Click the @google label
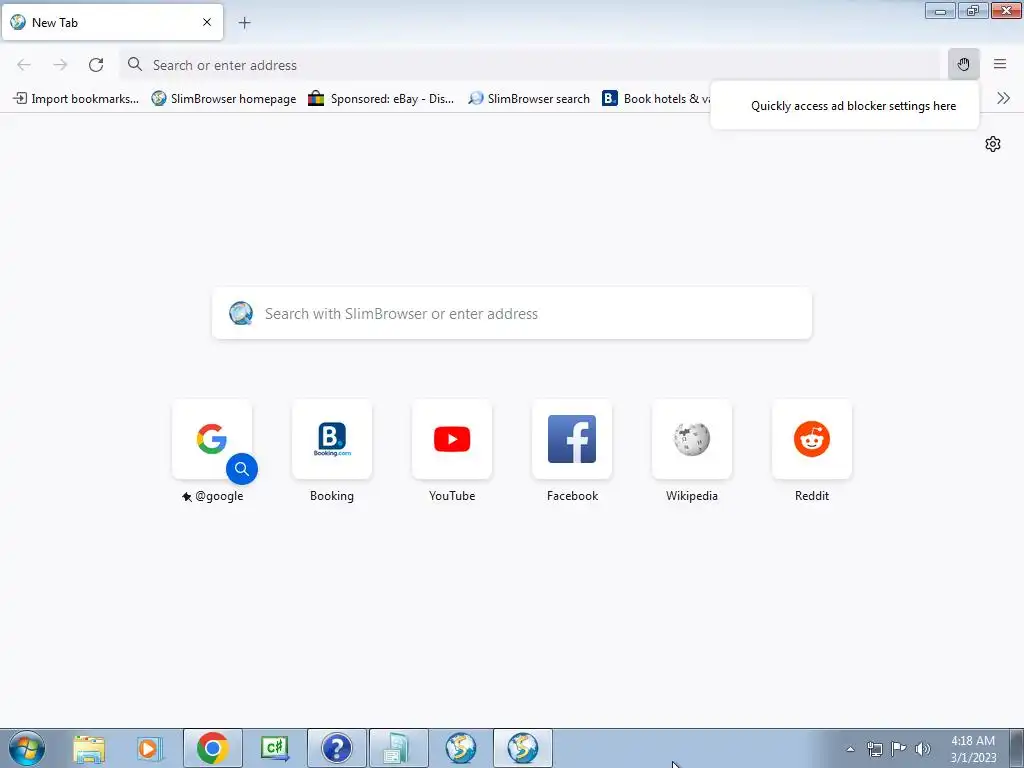 [219, 496]
